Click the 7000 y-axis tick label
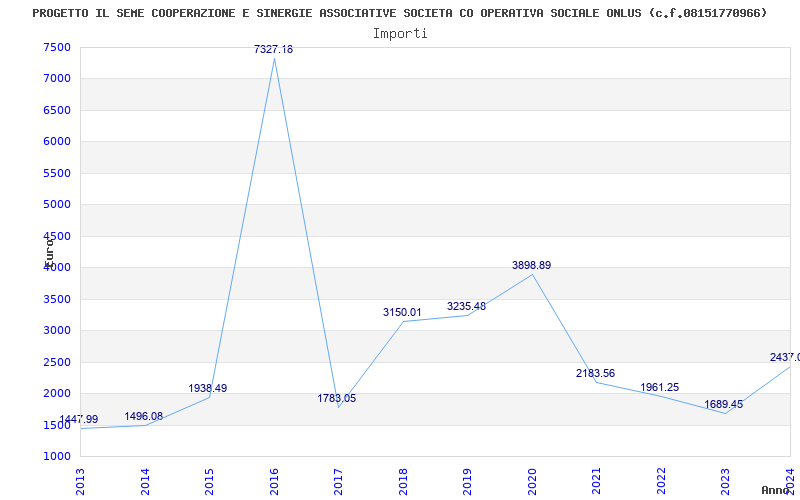Viewport: 800px width, 500px height. click(x=57, y=79)
